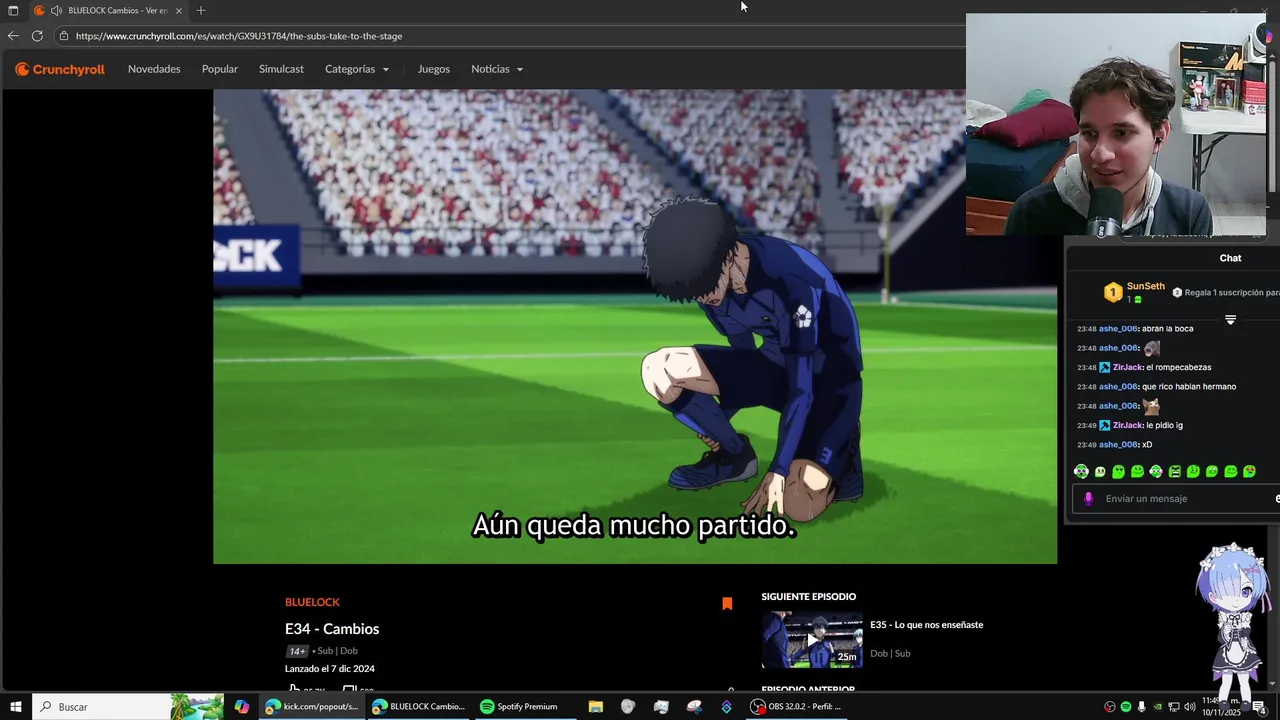Click the SunSeth top gifter name
The width and height of the screenshot is (1280, 720).
(1146, 286)
